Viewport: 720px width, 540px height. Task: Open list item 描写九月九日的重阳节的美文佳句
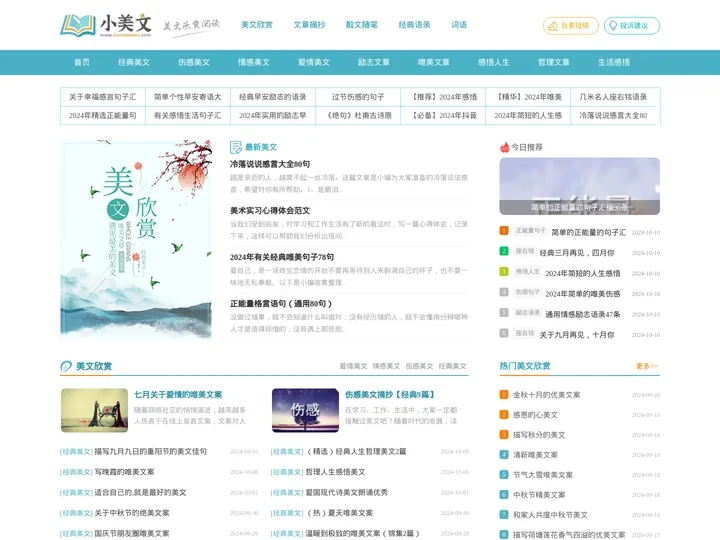pyautogui.click(x=151, y=452)
